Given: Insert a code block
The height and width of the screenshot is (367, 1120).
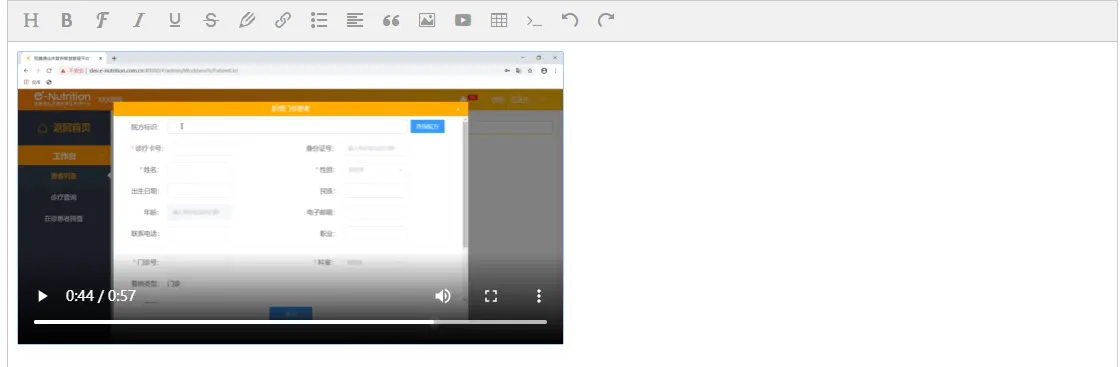Looking at the screenshot, I should pyautogui.click(x=534, y=20).
